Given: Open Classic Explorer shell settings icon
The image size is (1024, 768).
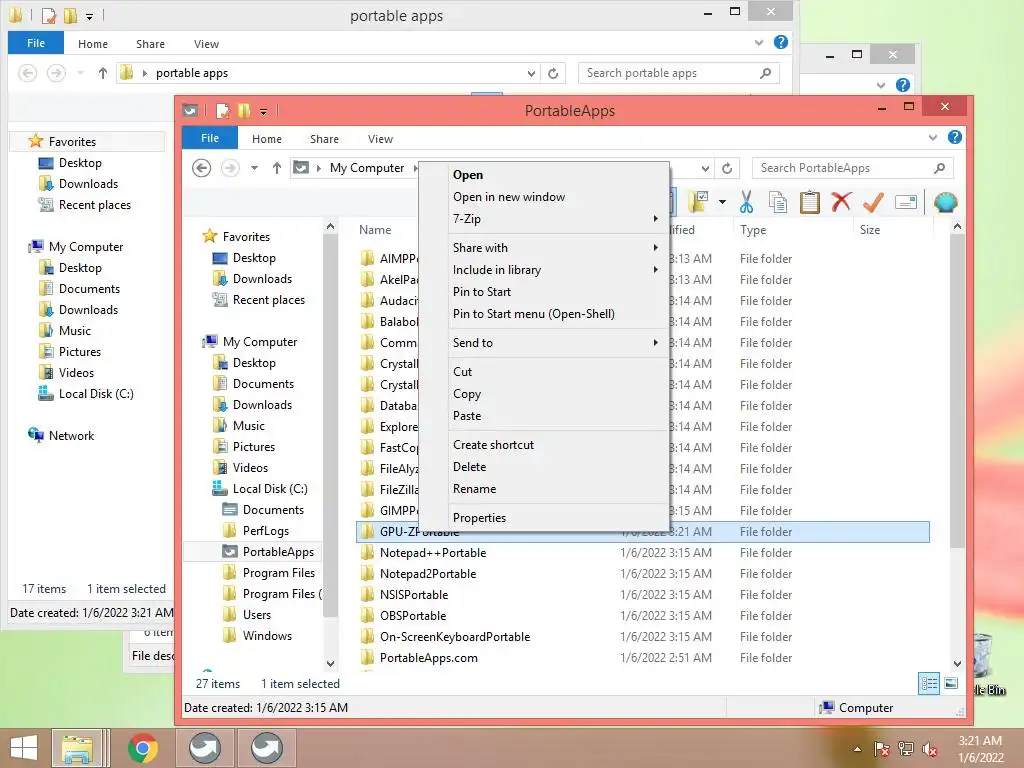Looking at the screenshot, I should click(x=945, y=202).
